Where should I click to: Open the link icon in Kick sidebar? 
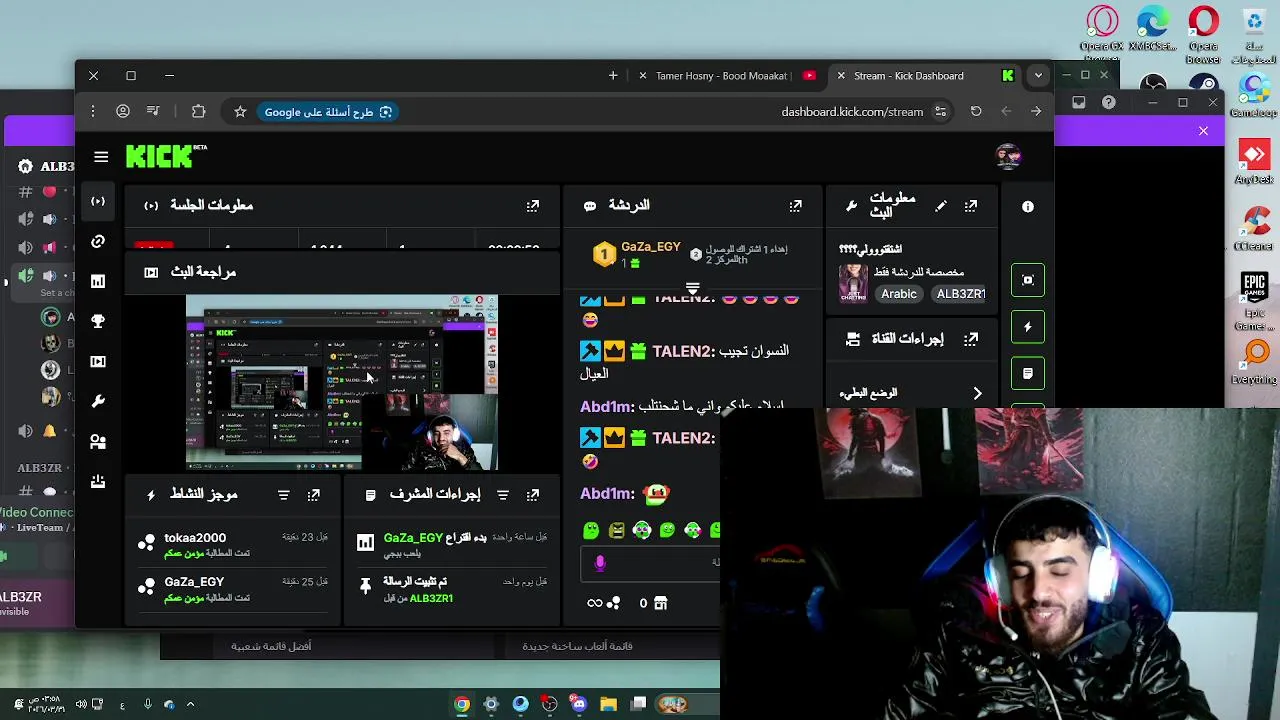(98, 241)
